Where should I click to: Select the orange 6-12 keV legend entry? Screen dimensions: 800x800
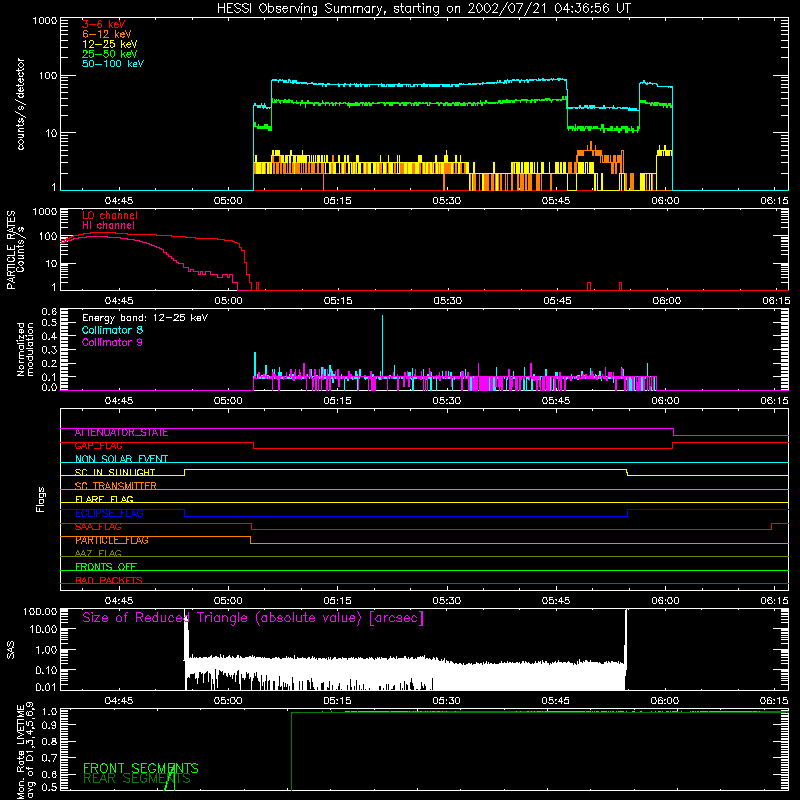(x=107, y=34)
